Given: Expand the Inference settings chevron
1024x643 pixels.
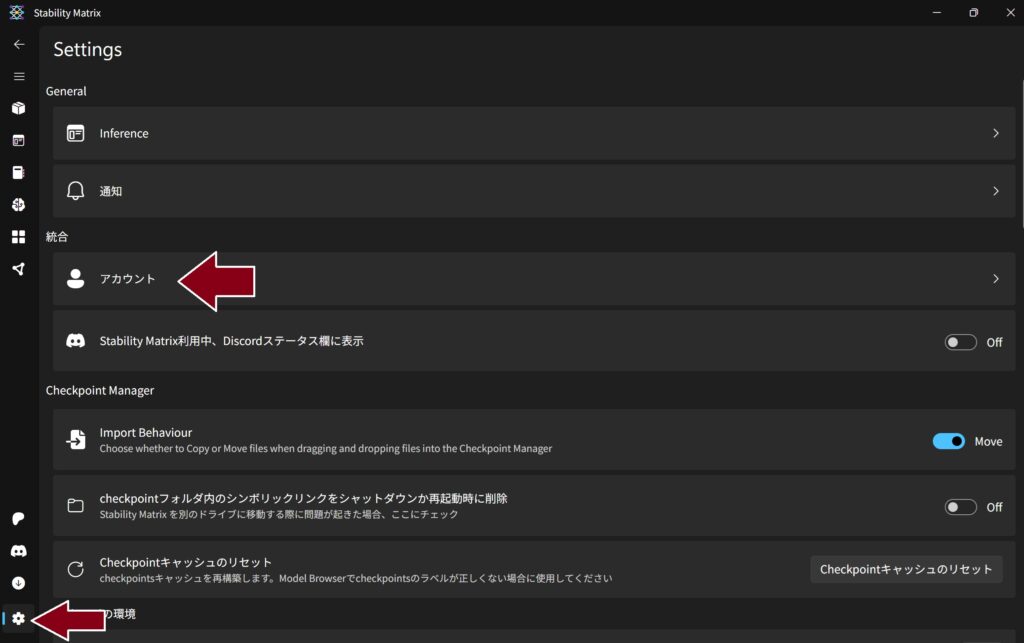Looking at the screenshot, I should (996, 133).
